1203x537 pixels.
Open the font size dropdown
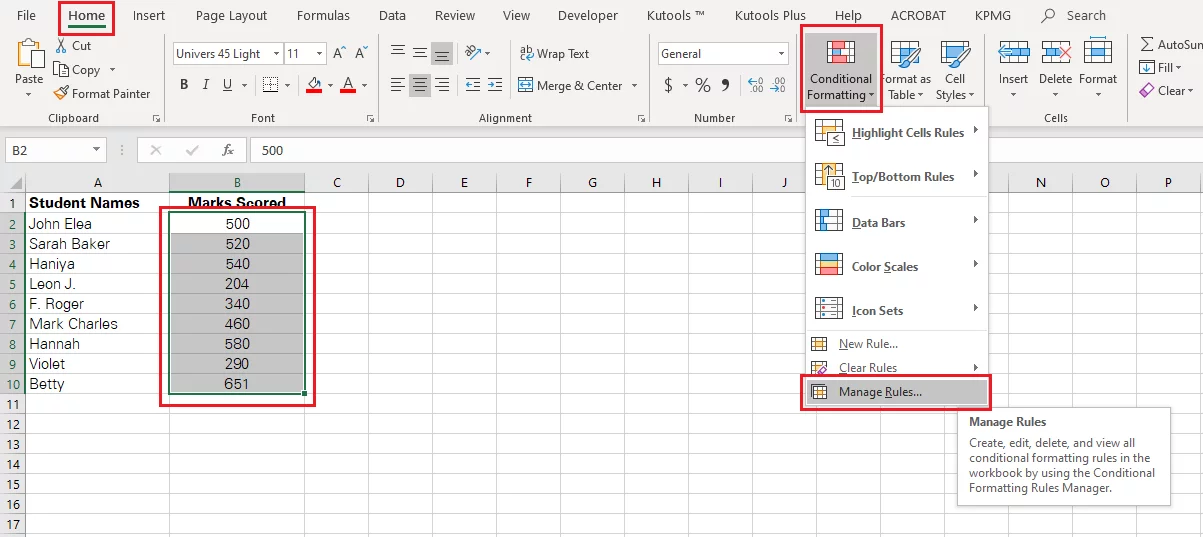[x=320, y=54]
